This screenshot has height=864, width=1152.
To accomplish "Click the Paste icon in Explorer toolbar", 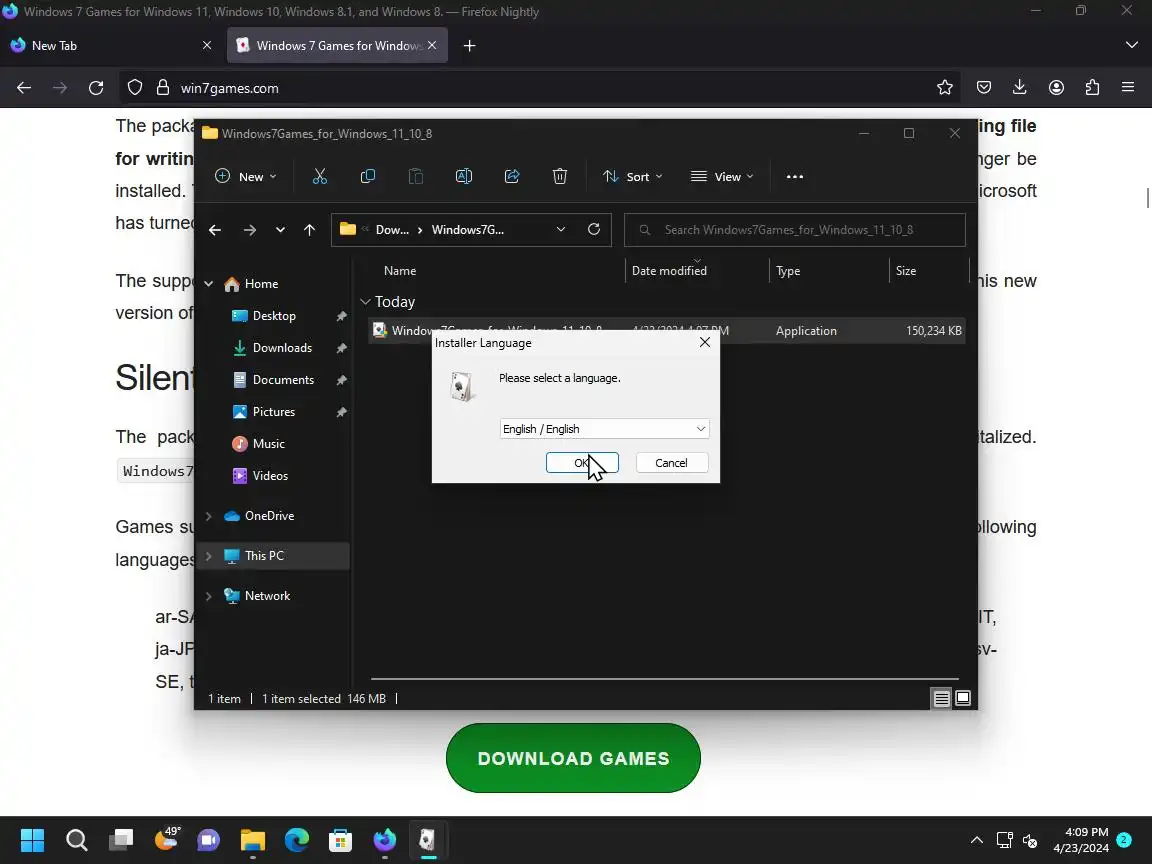I will click(416, 176).
